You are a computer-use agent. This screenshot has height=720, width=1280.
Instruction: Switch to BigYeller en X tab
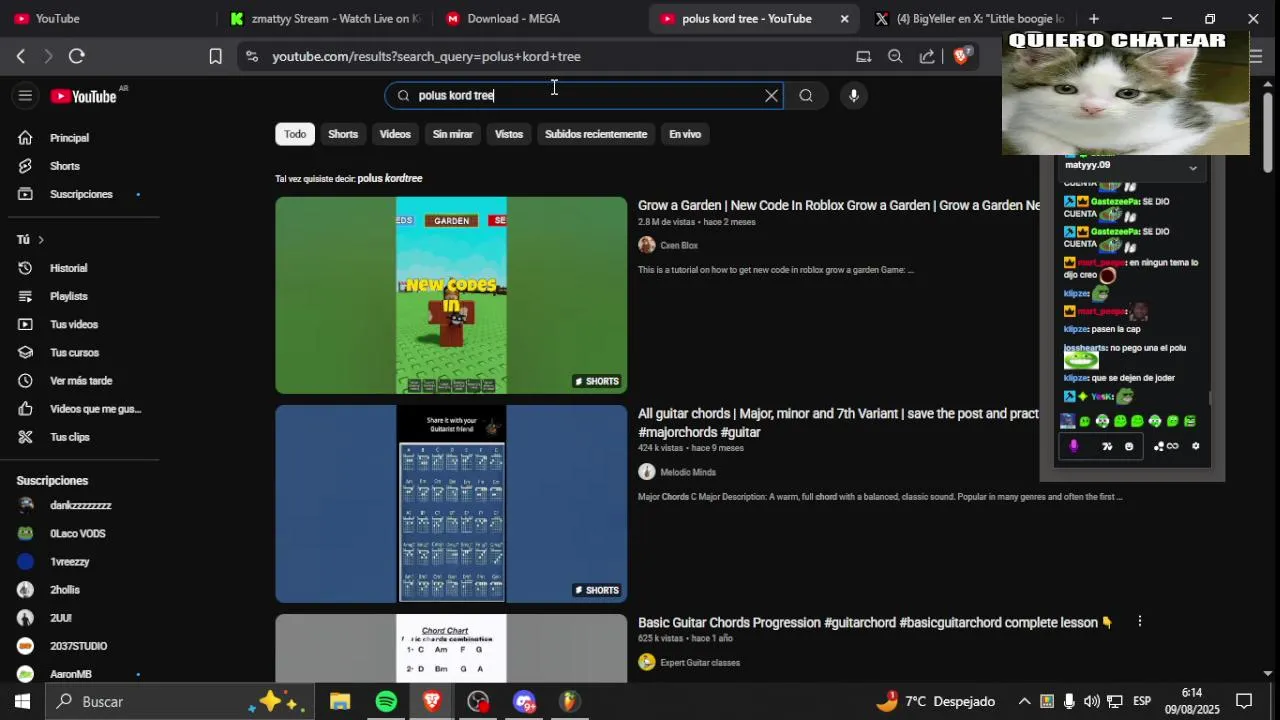(x=970, y=19)
